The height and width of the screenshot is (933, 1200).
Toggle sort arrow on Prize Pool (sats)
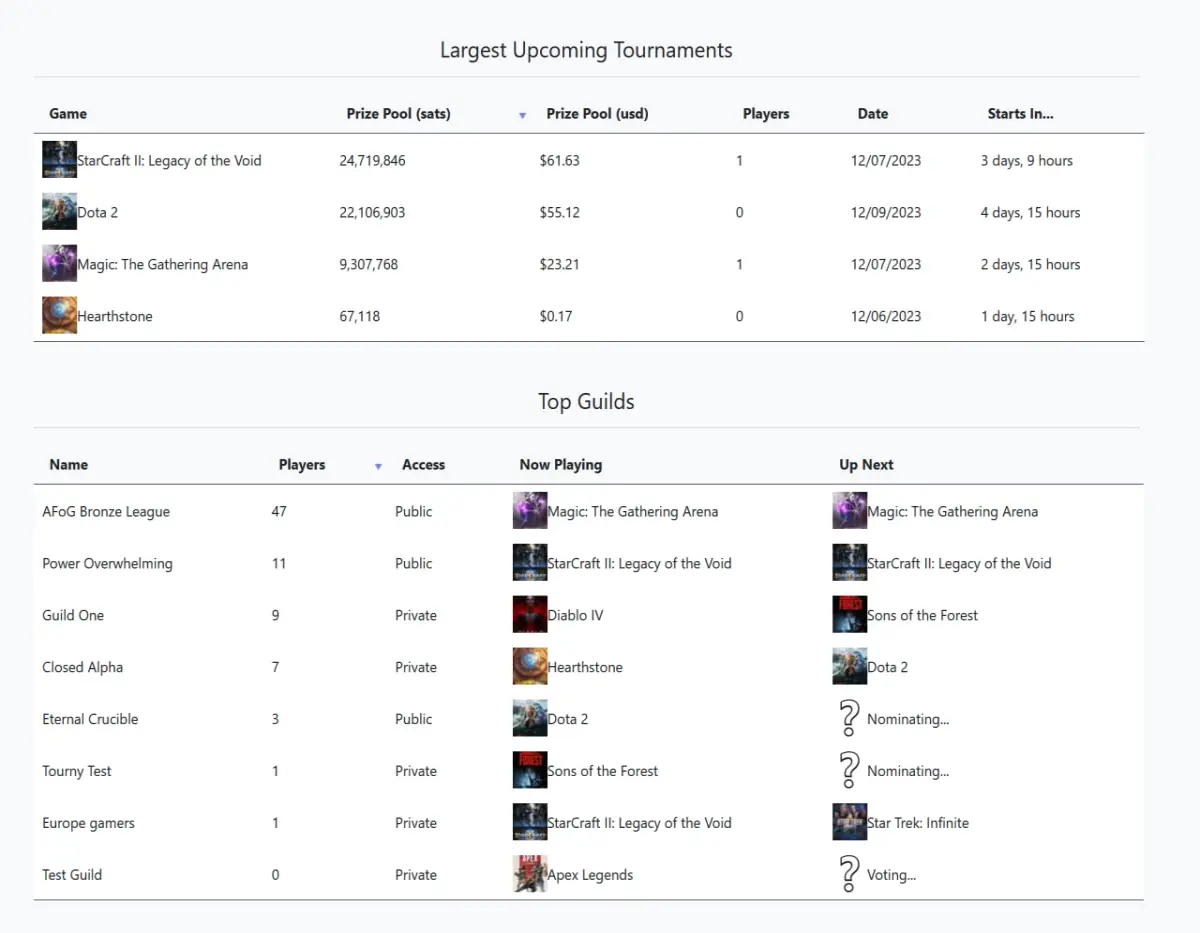[522, 116]
